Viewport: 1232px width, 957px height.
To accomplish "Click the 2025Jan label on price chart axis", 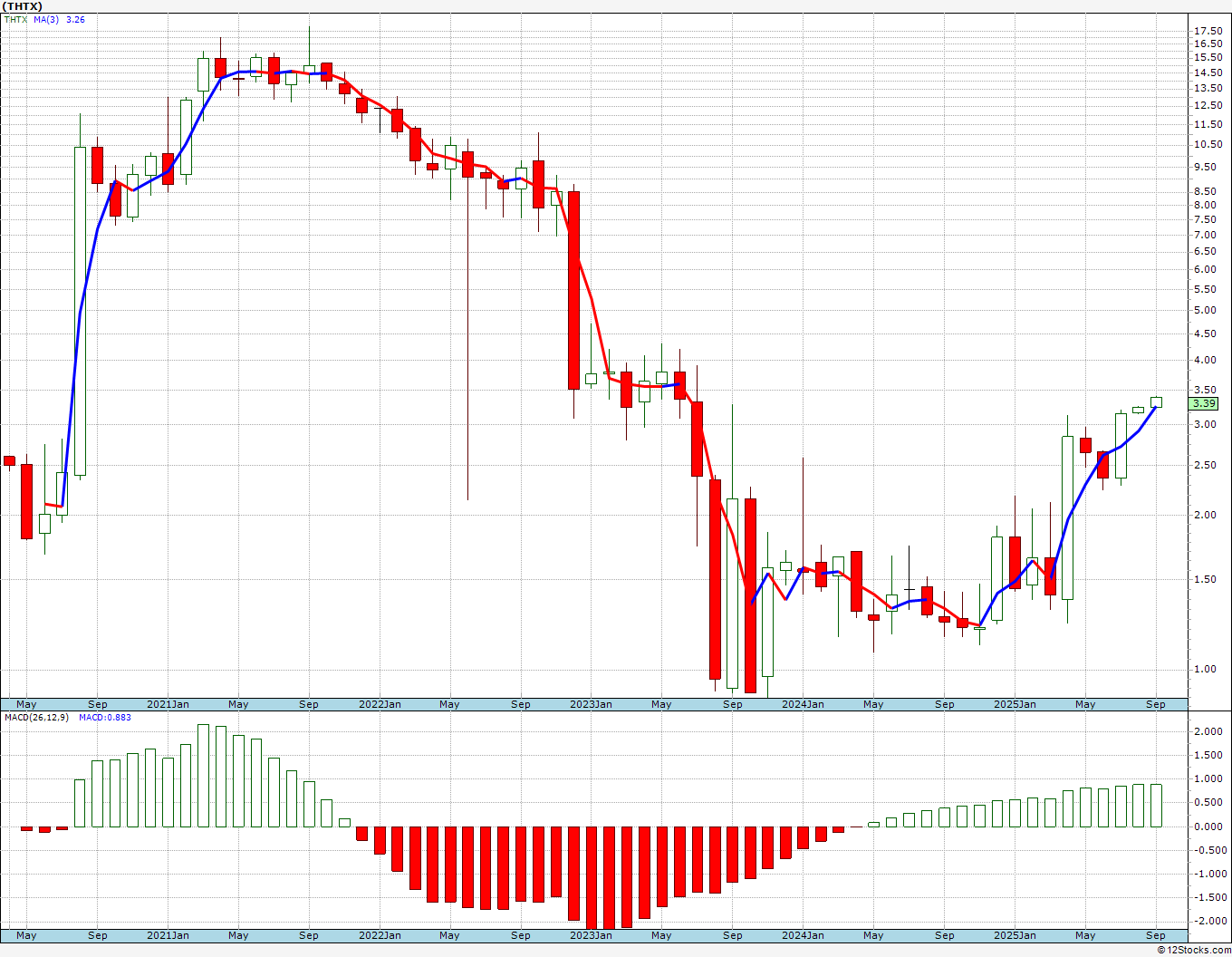I will click(x=1015, y=704).
